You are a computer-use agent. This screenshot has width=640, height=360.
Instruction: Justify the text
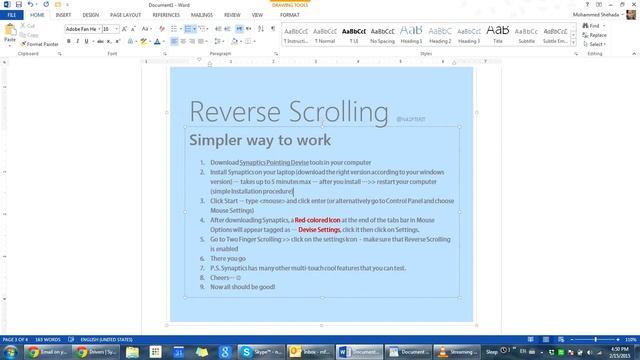pos(201,41)
